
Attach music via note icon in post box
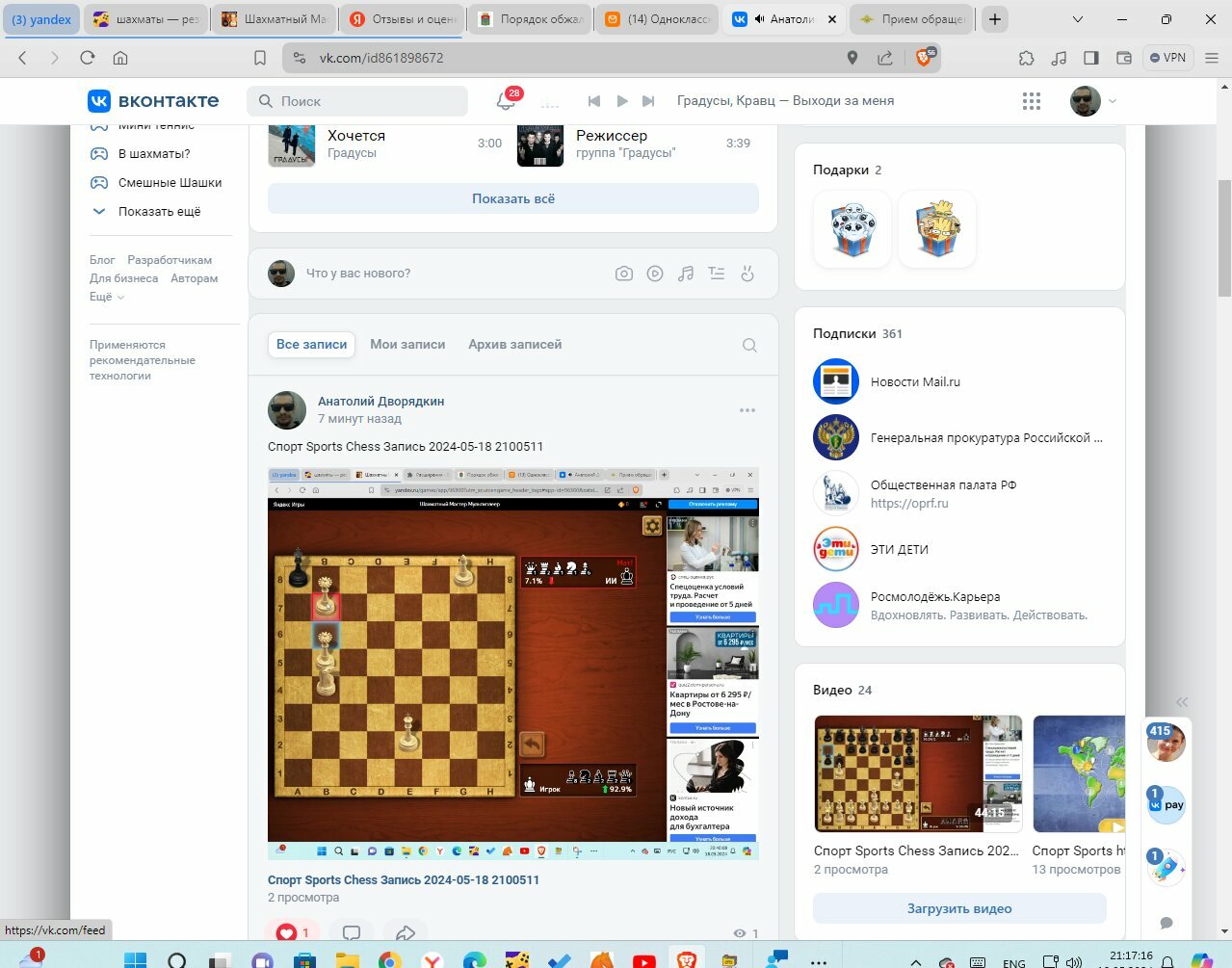tap(686, 274)
